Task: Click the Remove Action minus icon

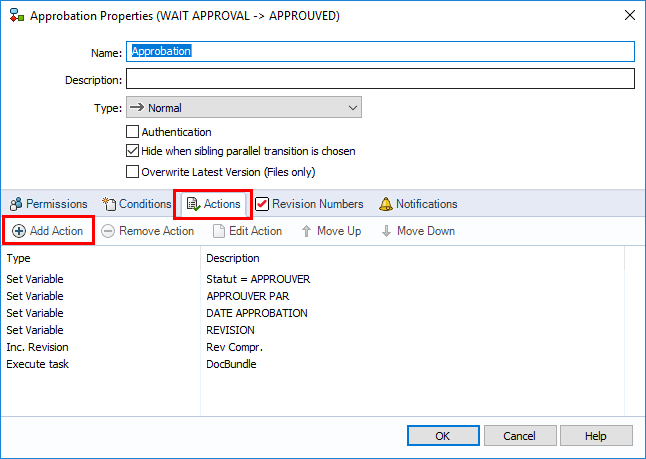Action: coord(108,231)
